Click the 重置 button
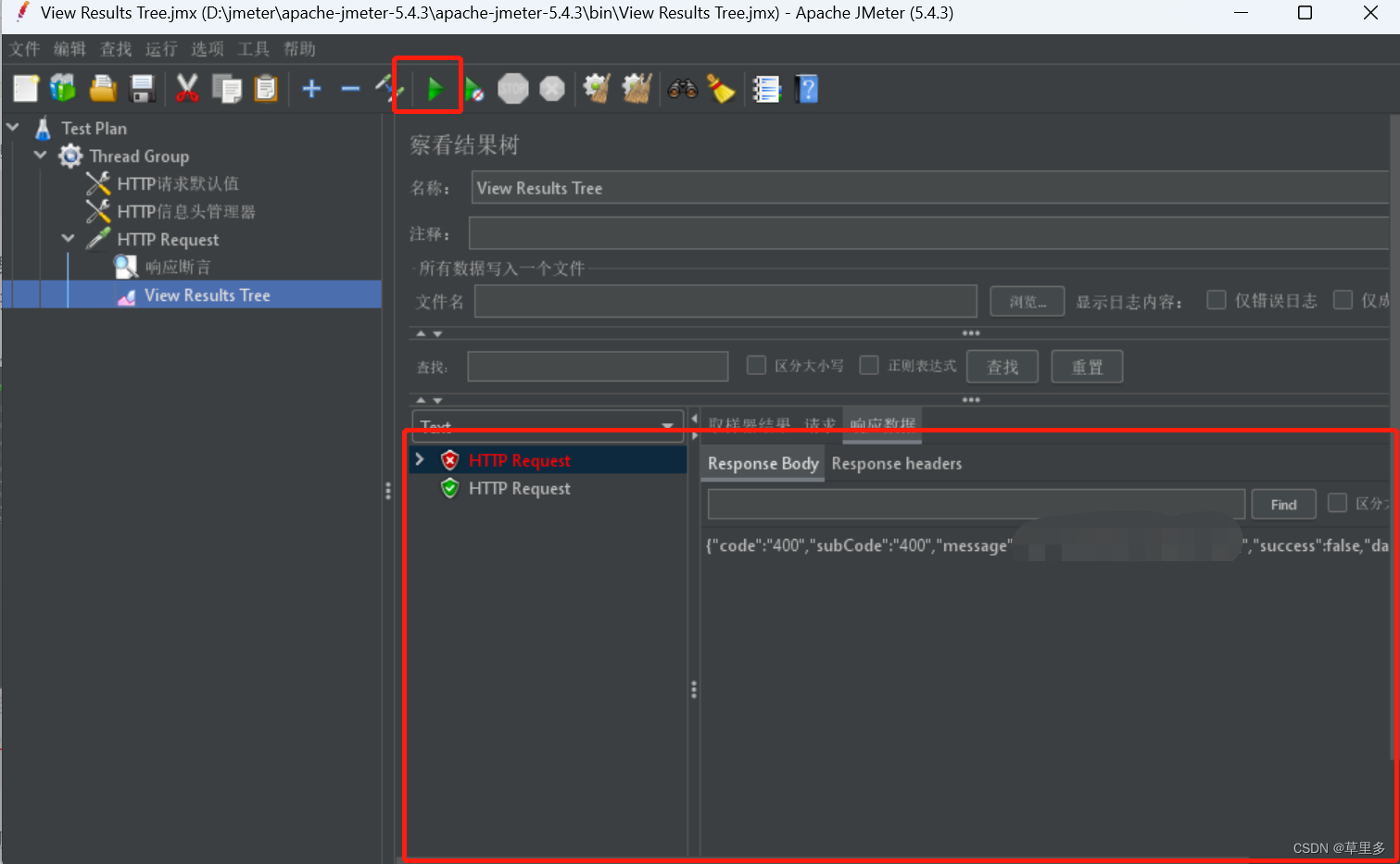Image resolution: width=1400 pixels, height=864 pixels. [x=1088, y=367]
